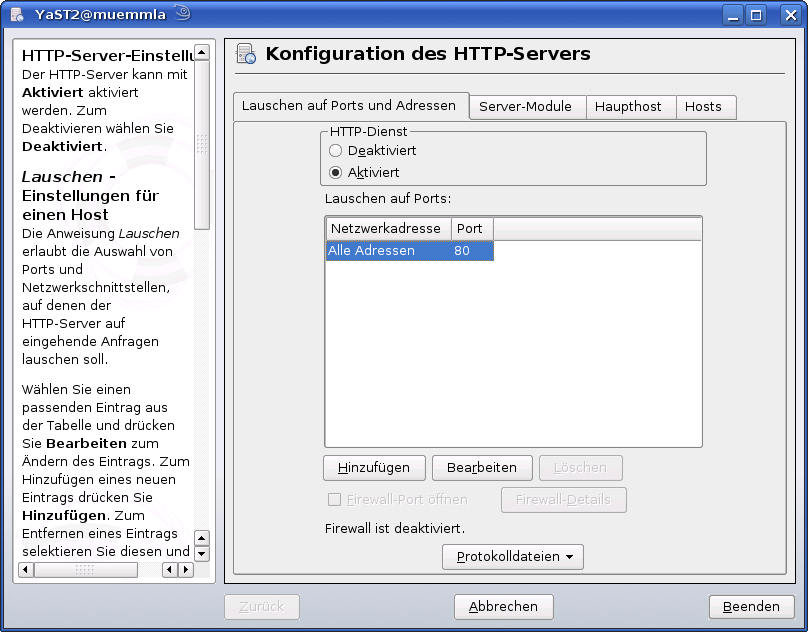The height and width of the screenshot is (632, 808).
Task: Select the Aktiviert radio option
Action: tap(336, 172)
